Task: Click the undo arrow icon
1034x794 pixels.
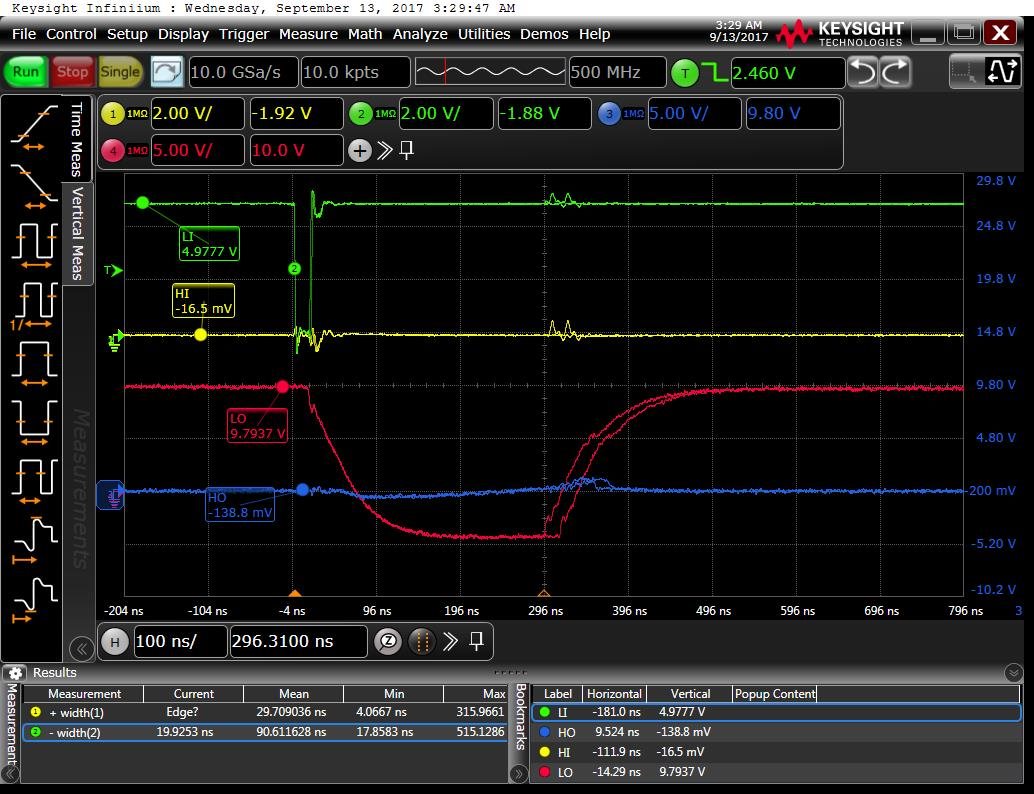Action: [863, 72]
